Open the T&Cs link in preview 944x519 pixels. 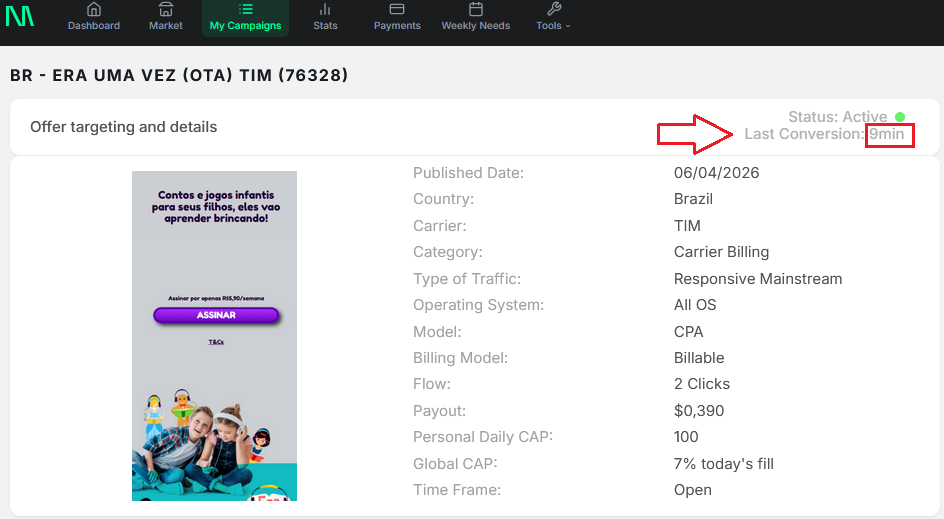coord(216,342)
